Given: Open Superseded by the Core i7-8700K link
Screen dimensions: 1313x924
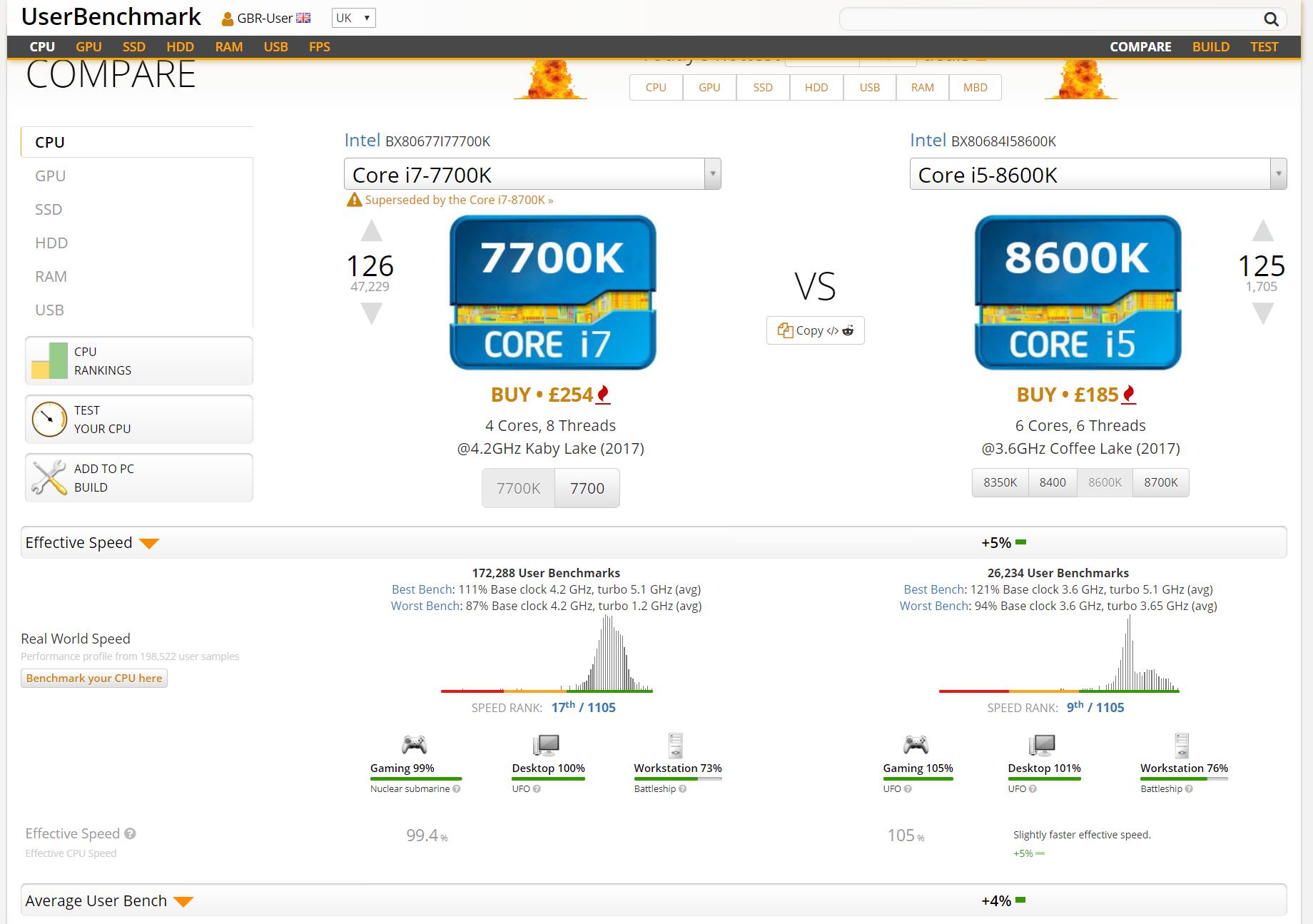Looking at the screenshot, I should pos(459,200).
